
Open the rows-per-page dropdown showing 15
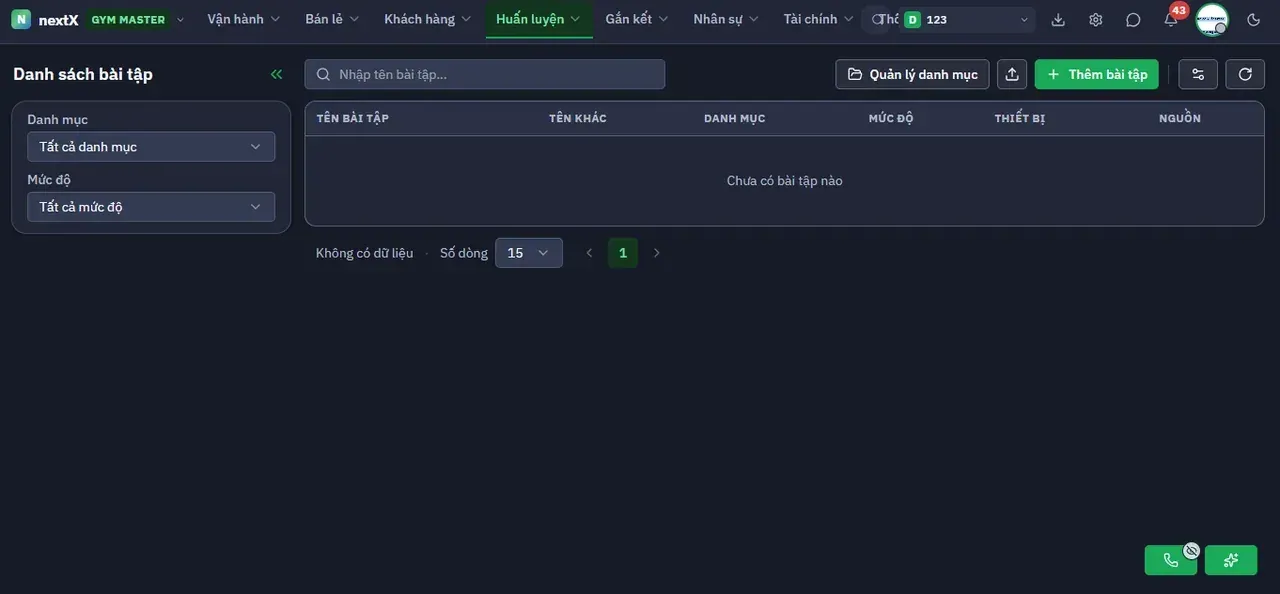click(x=529, y=253)
